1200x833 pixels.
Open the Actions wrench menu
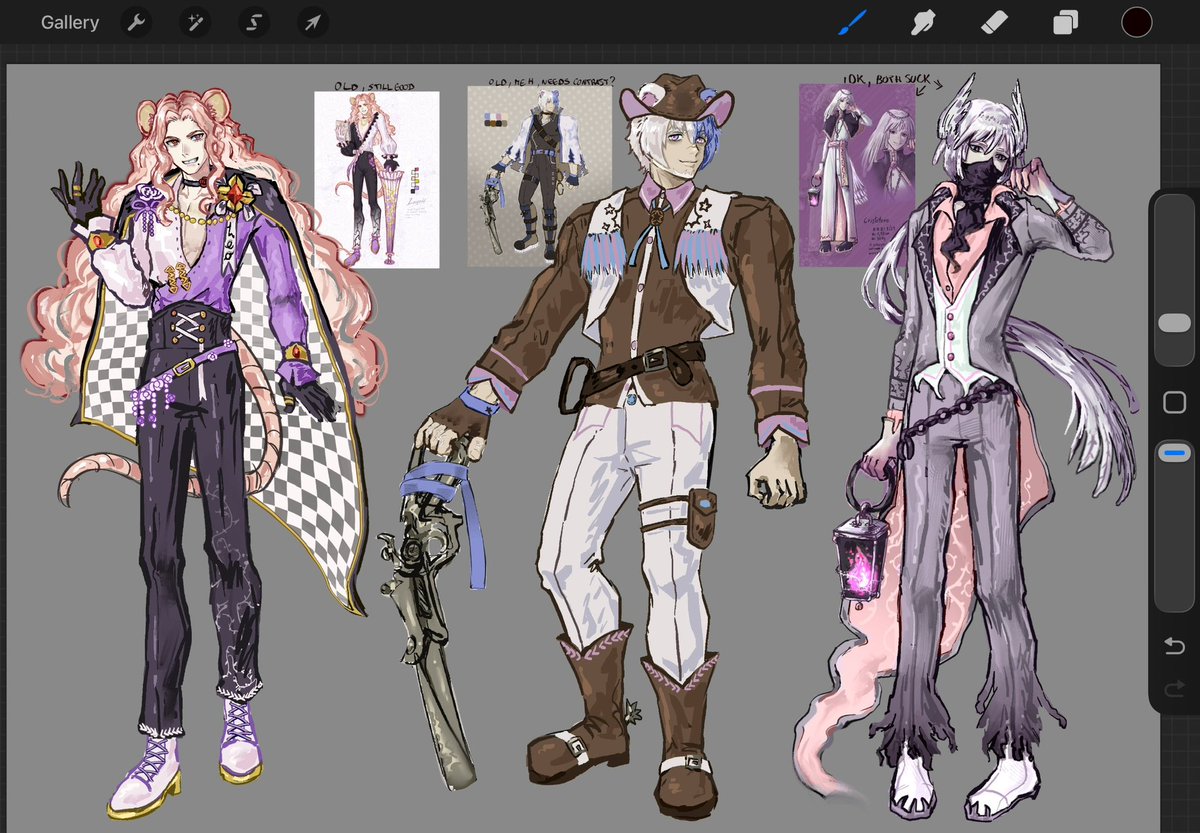coord(136,22)
